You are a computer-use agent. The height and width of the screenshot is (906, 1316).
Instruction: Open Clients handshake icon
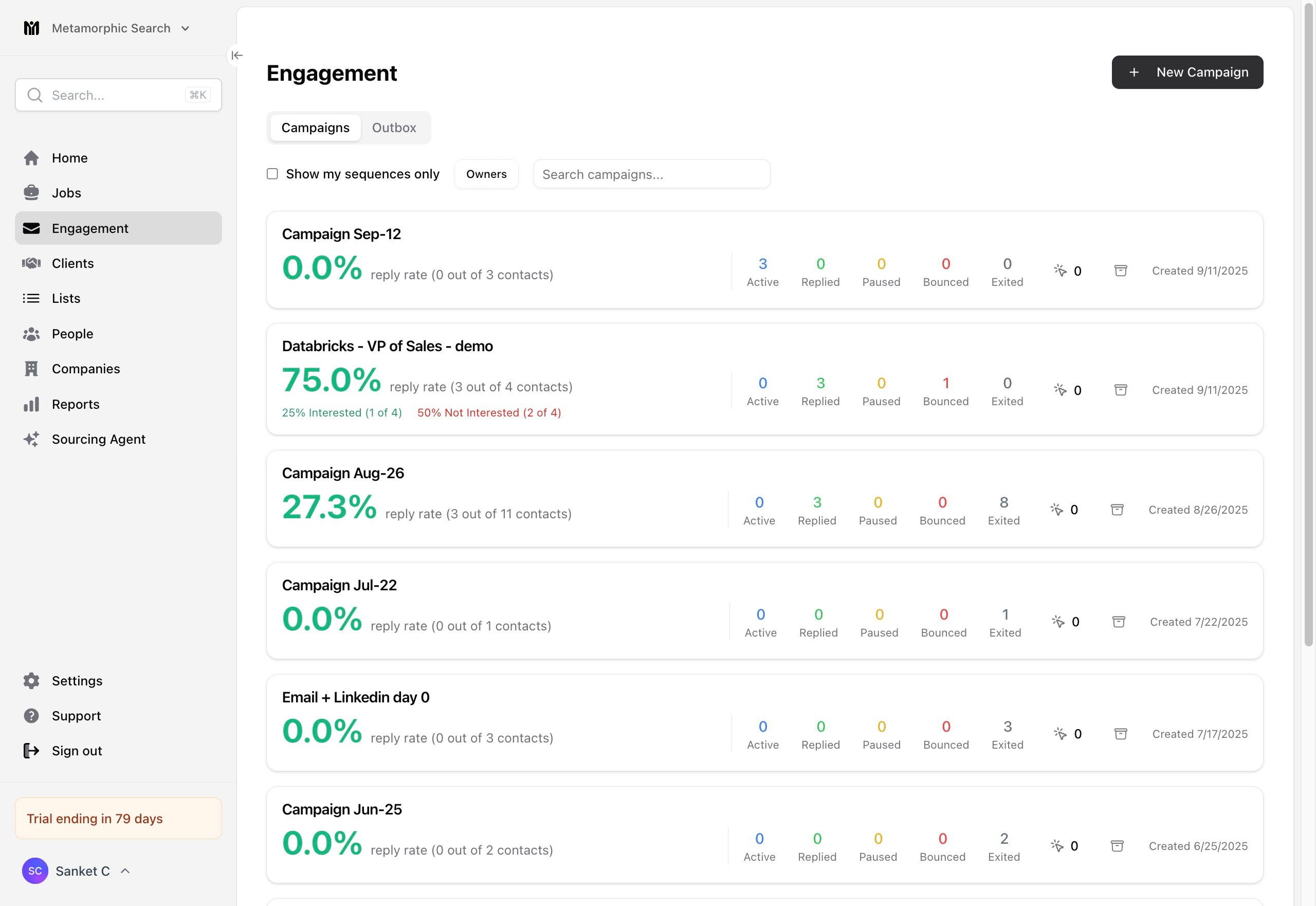coord(31,263)
